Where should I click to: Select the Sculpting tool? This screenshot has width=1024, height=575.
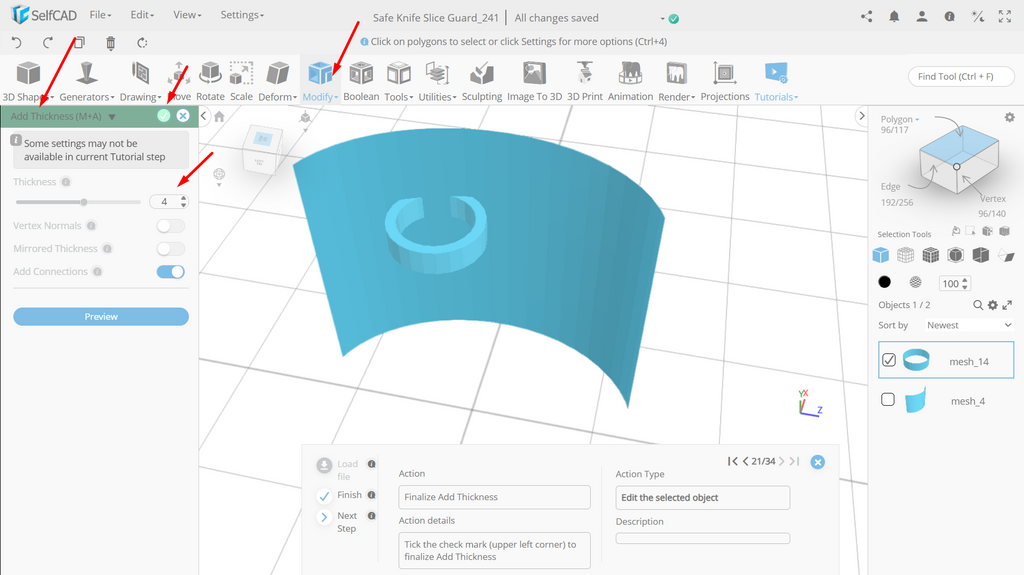[482, 81]
